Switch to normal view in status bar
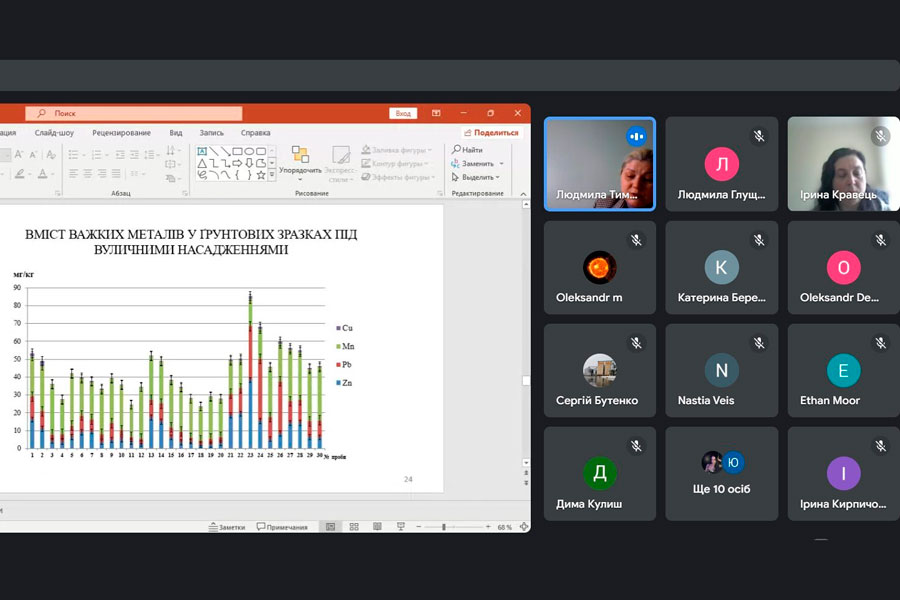 pos(331,527)
